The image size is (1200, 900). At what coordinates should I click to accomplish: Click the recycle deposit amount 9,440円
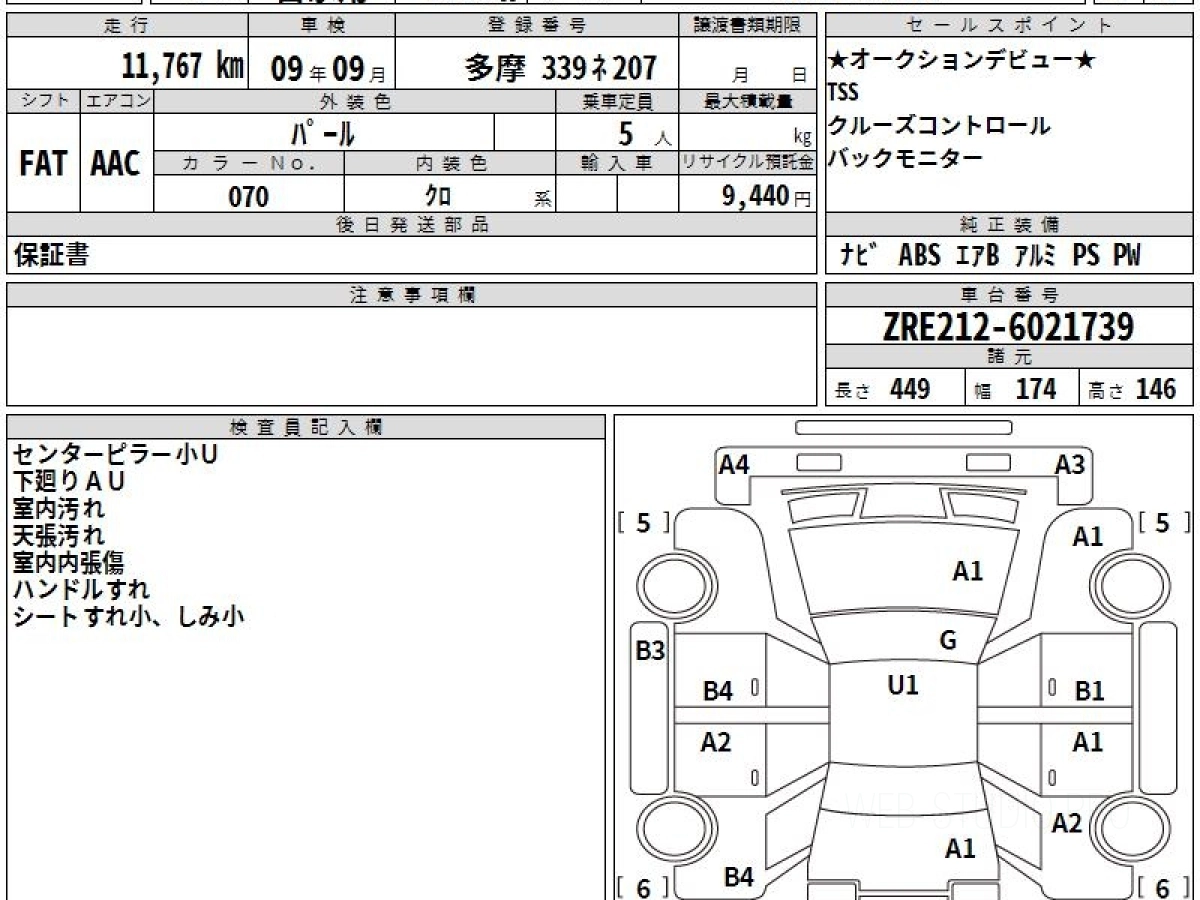point(766,197)
